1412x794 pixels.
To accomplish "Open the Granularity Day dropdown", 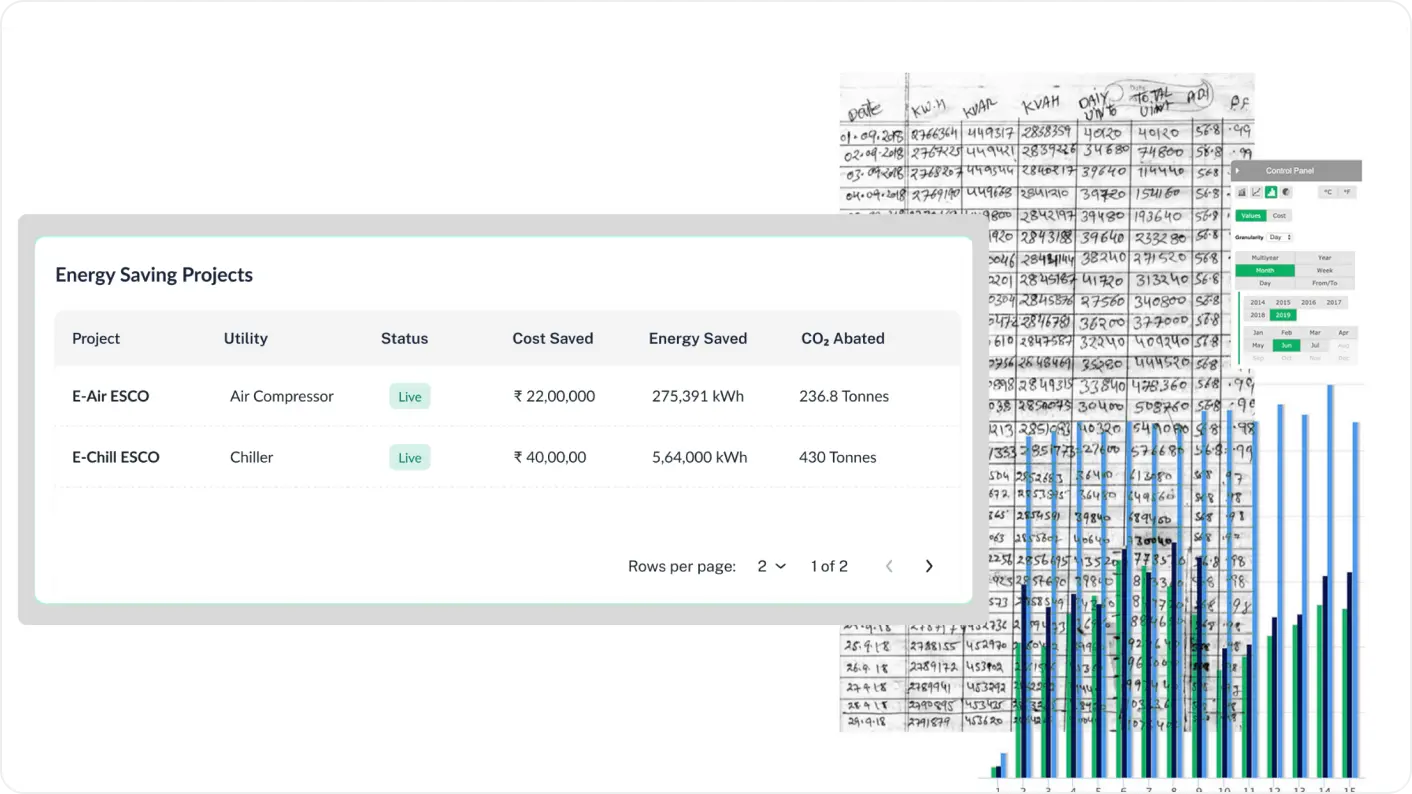I will [1280, 237].
